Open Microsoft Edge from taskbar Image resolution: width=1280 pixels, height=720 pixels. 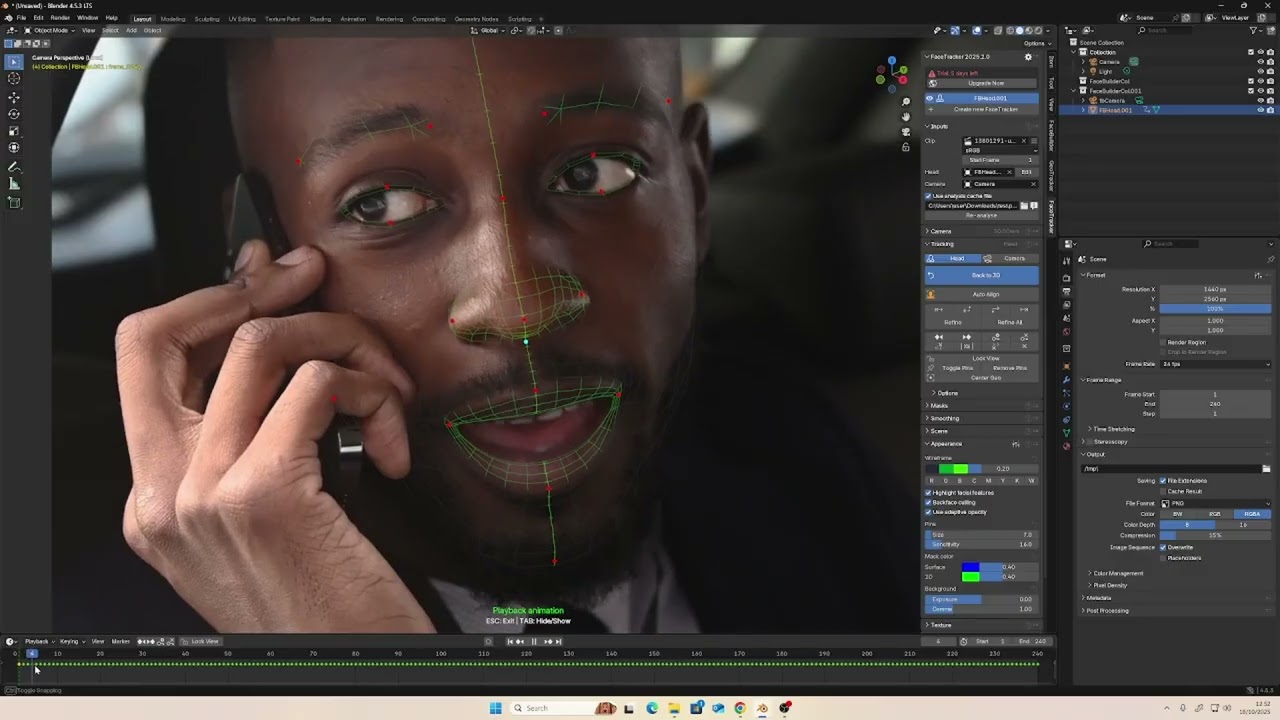(x=652, y=708)
